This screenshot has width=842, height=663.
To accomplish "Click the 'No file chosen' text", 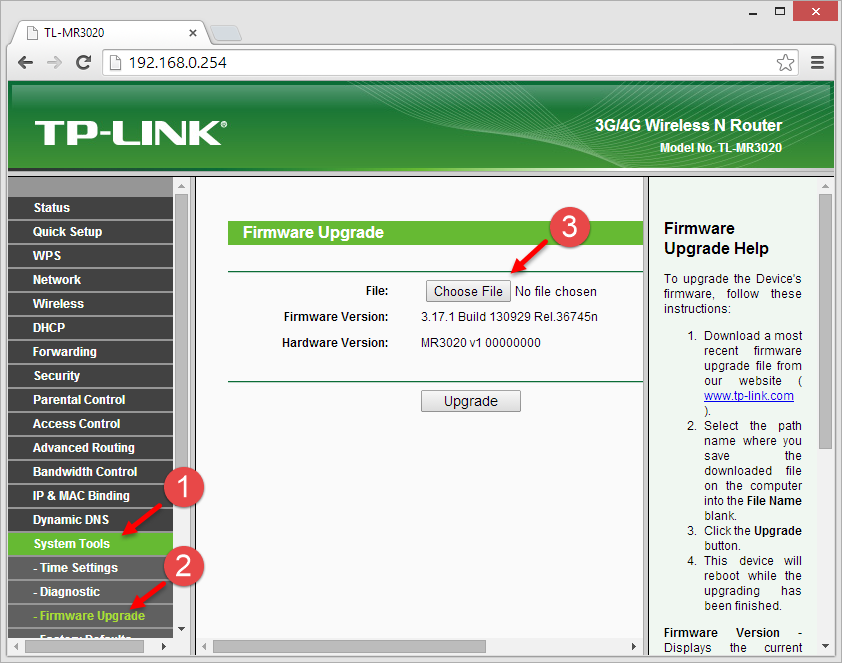I will 556,292.
